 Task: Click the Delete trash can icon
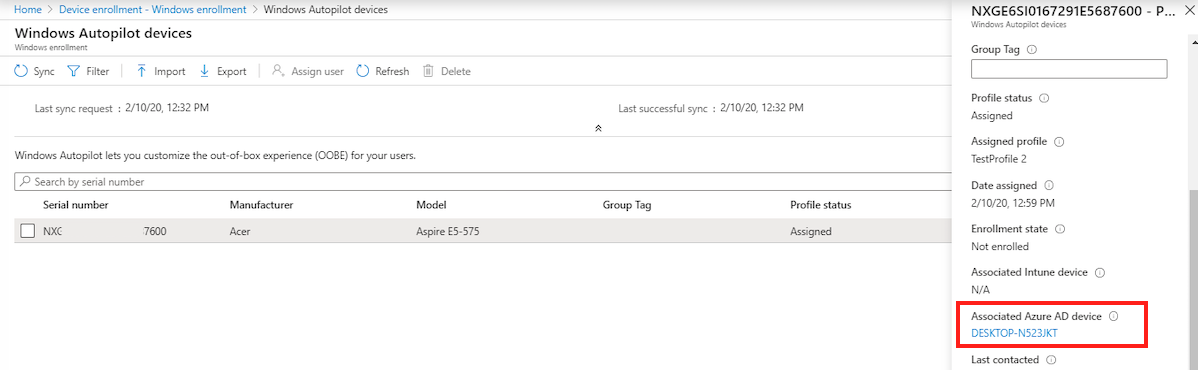(x=429, y=71)
